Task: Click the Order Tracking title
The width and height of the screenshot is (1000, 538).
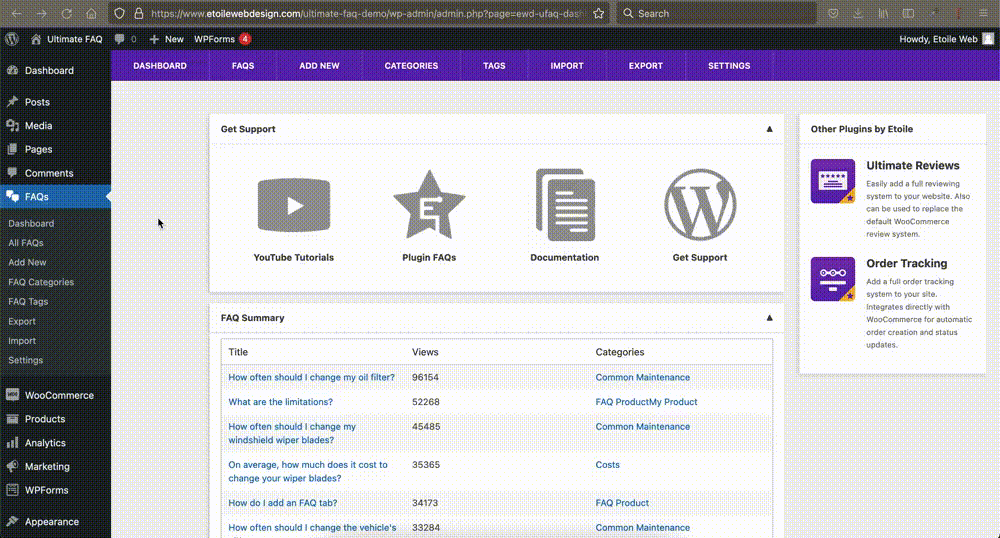Action: click(x=906, y=263)
